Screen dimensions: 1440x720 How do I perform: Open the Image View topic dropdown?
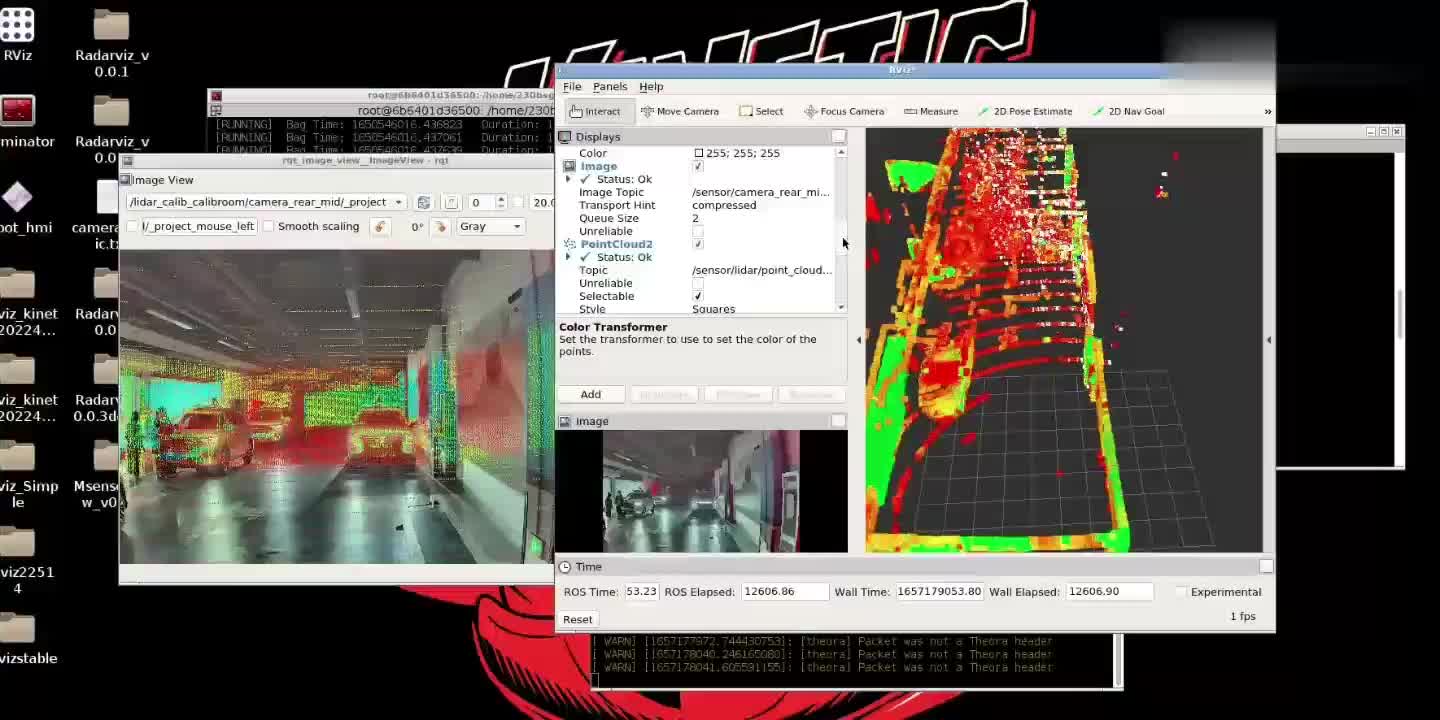pyautogui.click(x=265, y=202)
